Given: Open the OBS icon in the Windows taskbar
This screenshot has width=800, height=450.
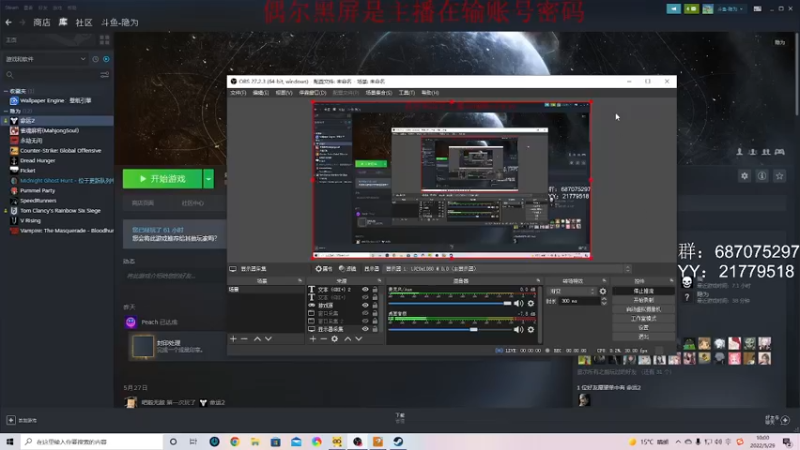Looking at the screenshot, I should [x=358, y=442].
